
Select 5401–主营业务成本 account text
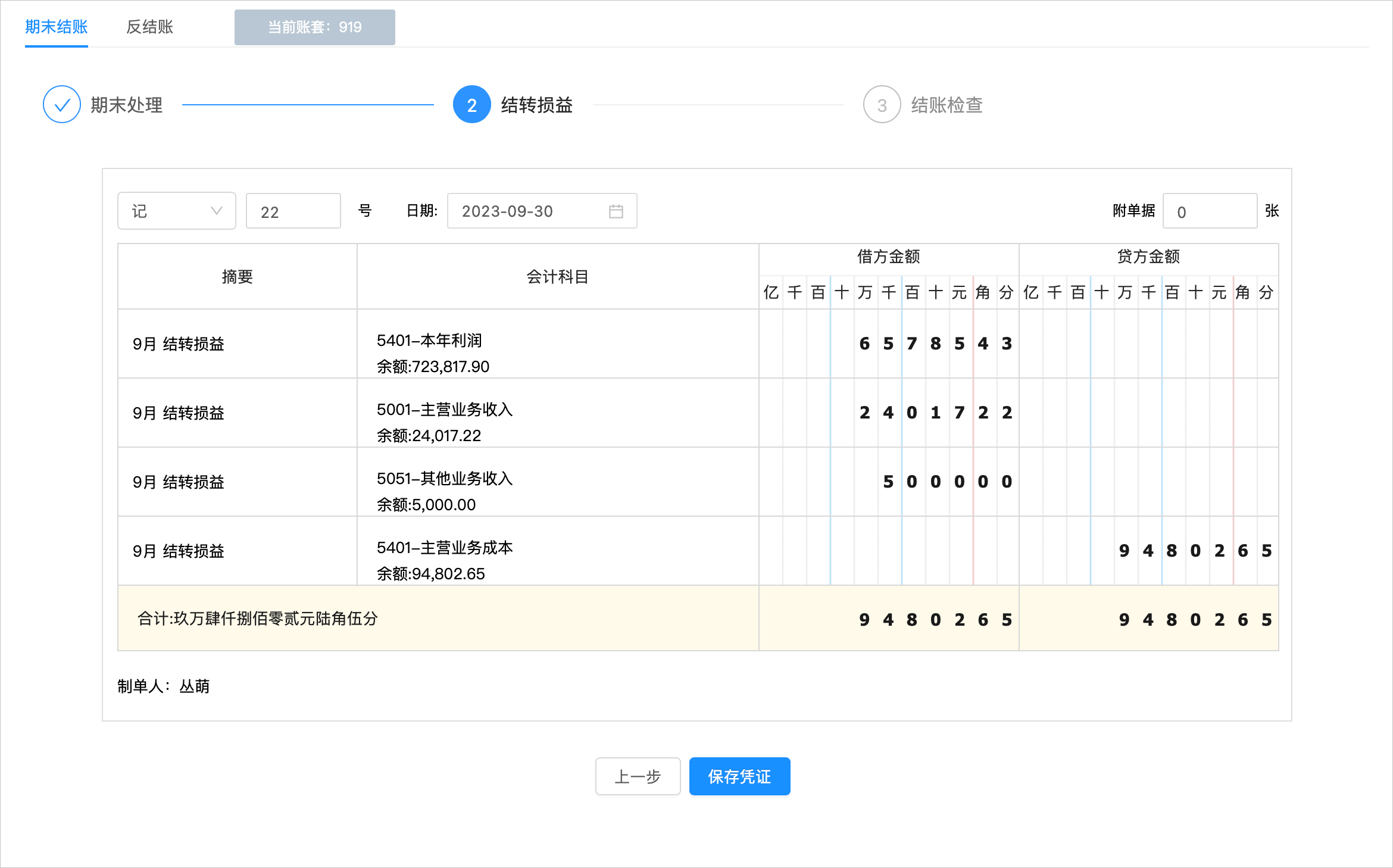pyautogui.click(x=445, y=548)
